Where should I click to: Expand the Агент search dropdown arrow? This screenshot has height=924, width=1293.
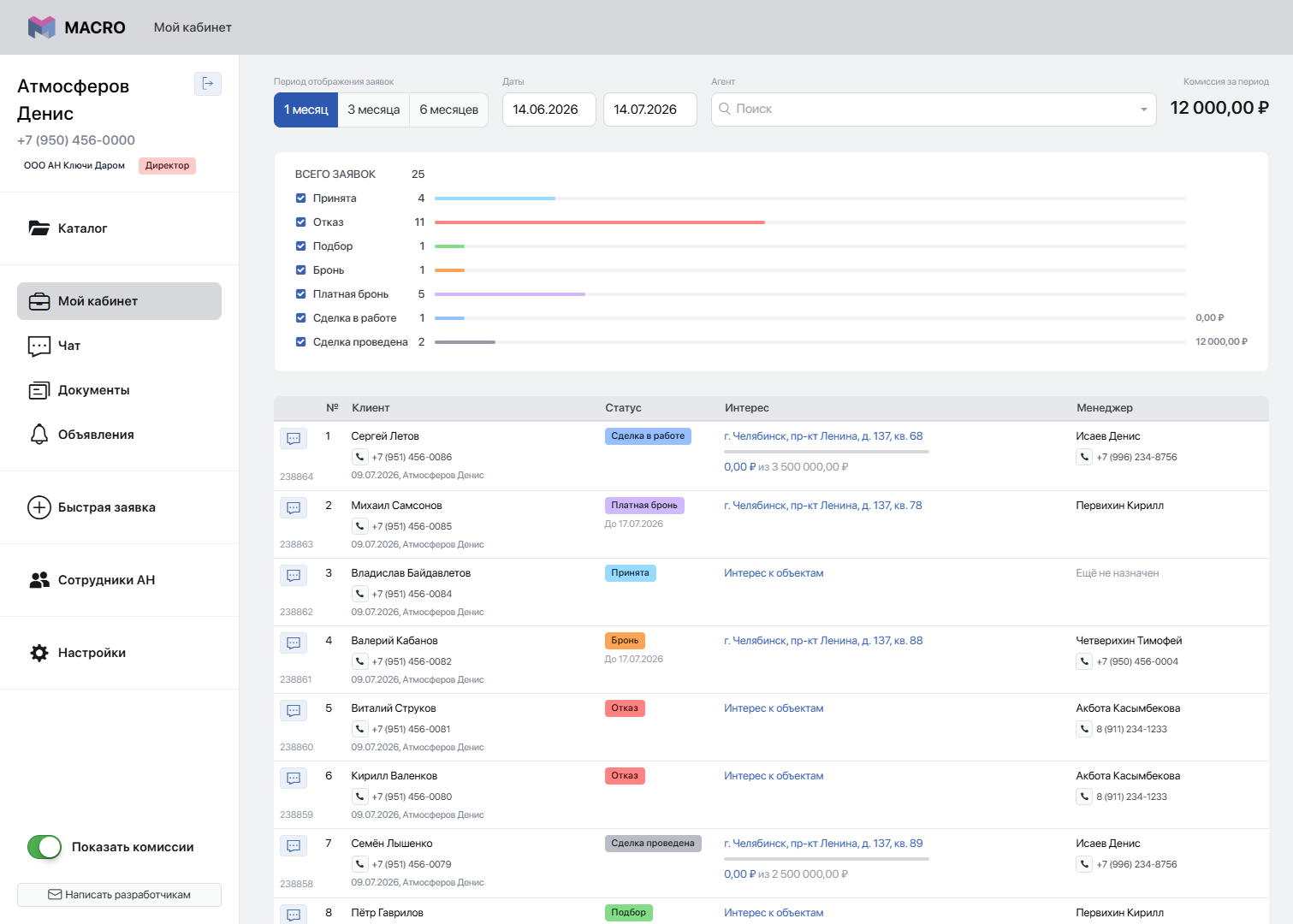1143,110
